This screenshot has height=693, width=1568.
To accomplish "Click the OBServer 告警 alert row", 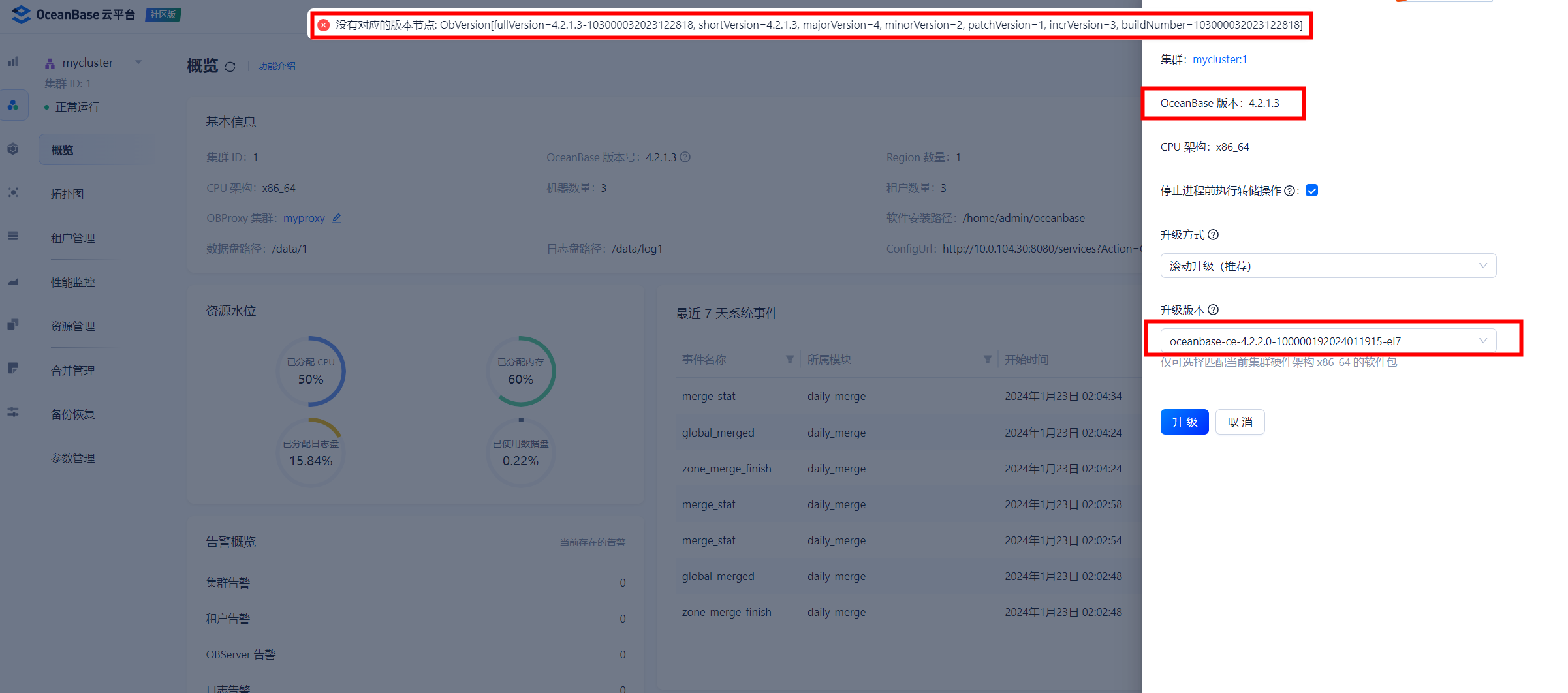I will coord(416,654).
